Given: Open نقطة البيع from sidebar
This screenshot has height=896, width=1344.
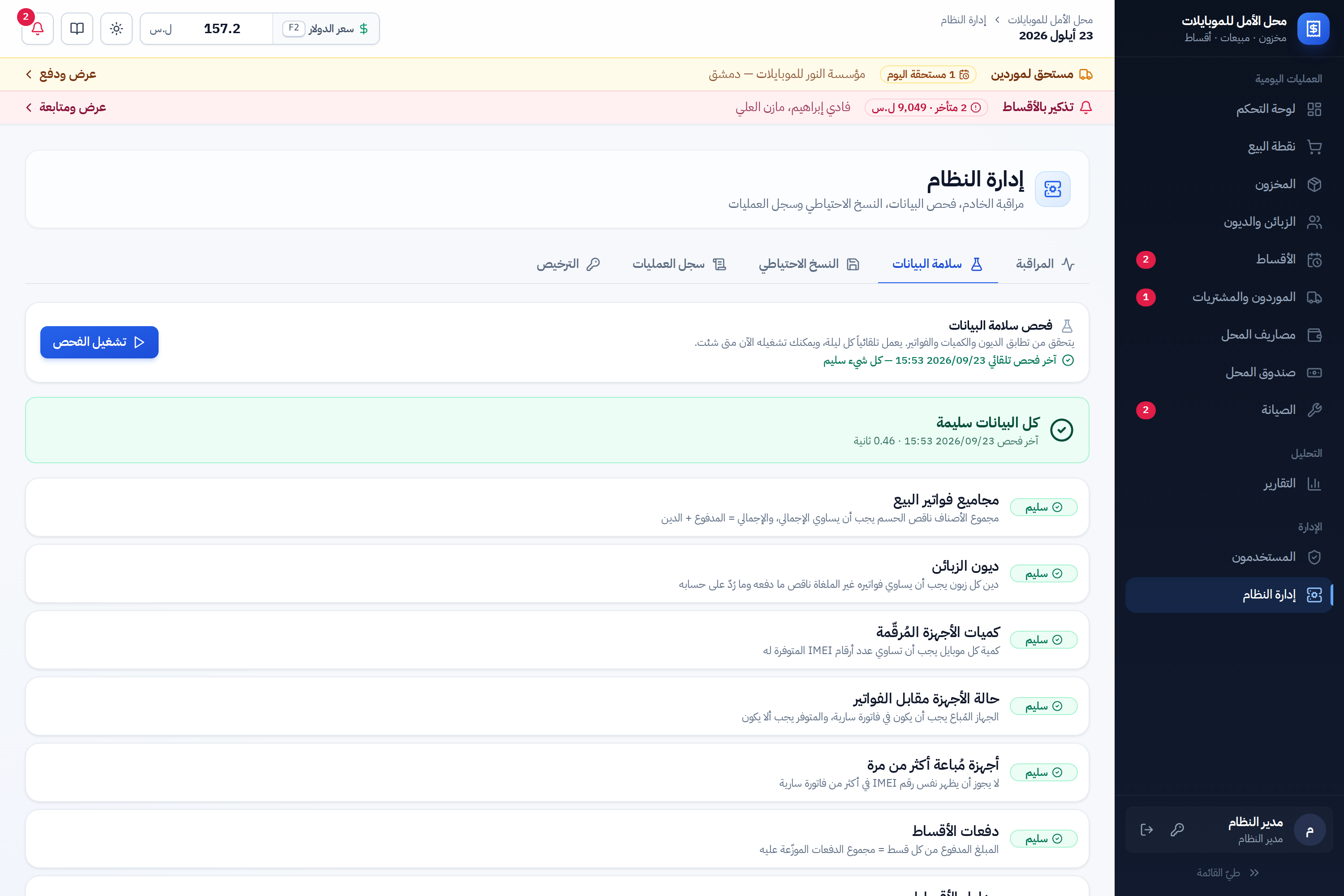Looking at the screenshot, I should [1228, 147].
